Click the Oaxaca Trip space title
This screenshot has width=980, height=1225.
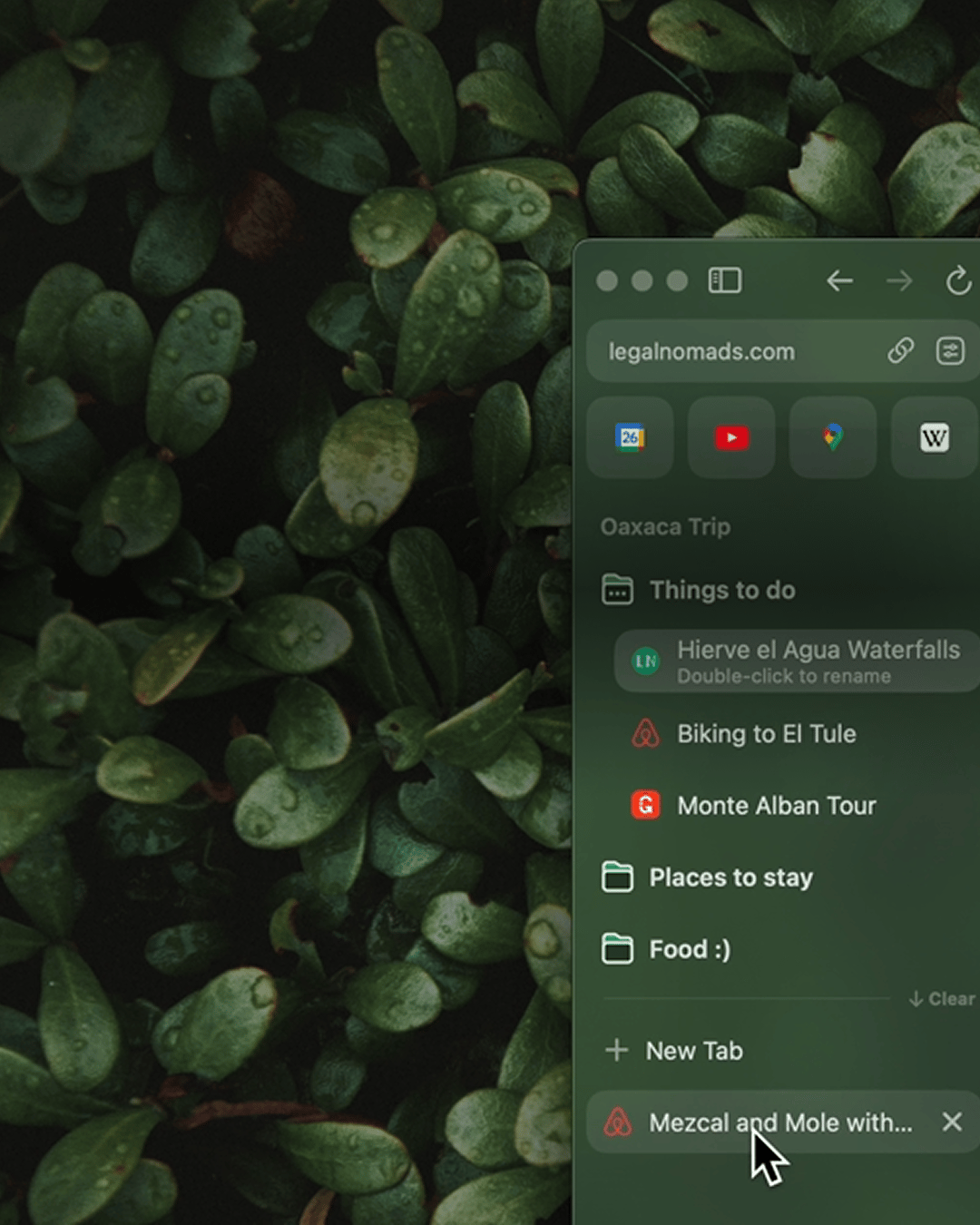pos(665,526)
